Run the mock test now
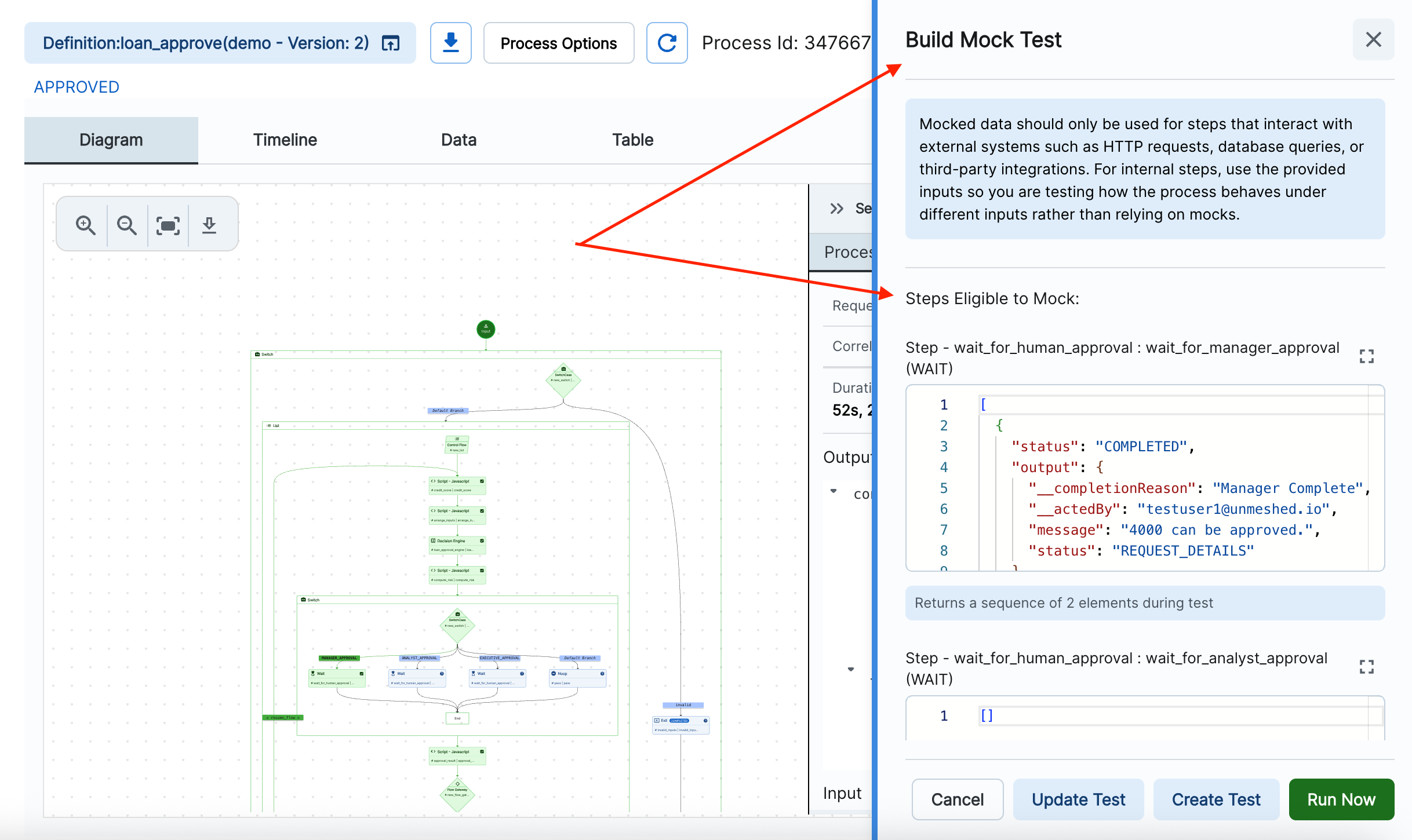This screenshot has width=1412, height=840. pyautogui.click(x=1341, y=799)
